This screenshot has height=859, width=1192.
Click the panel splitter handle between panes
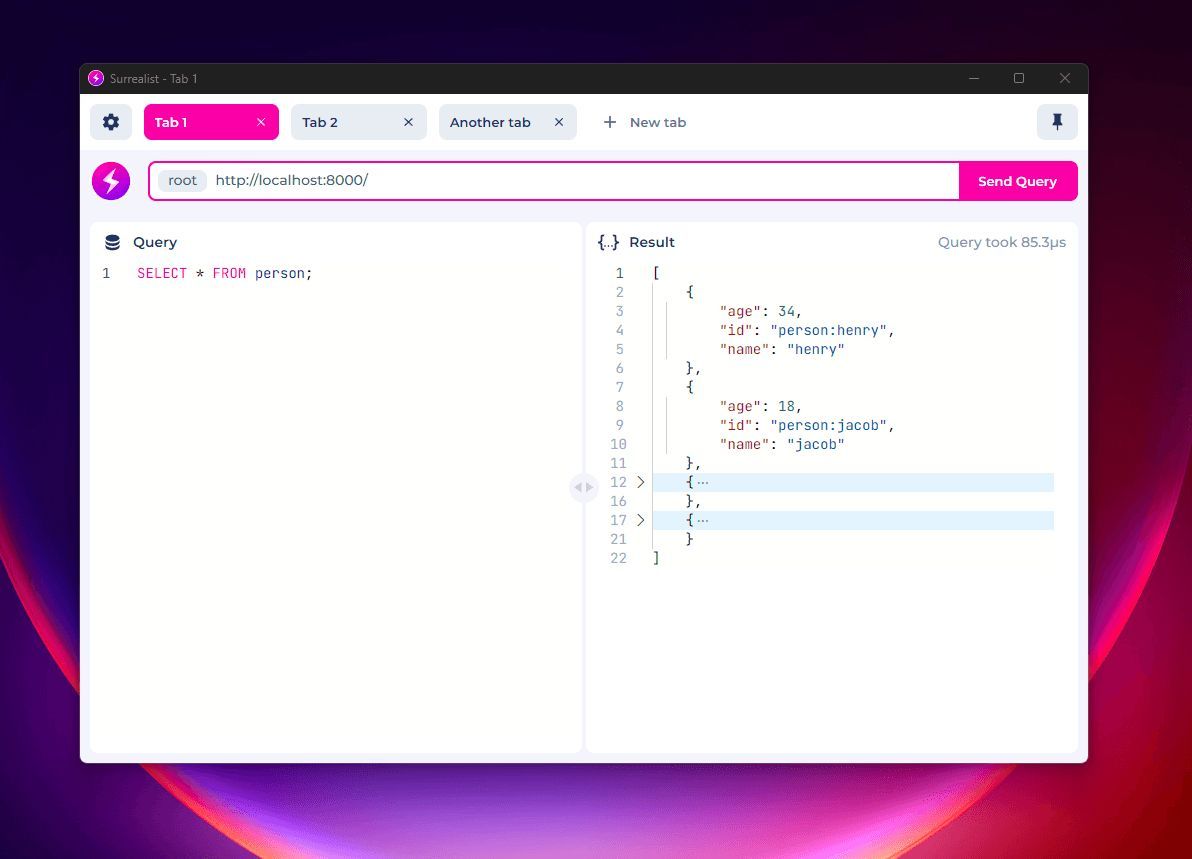click(x=584, y=487)
